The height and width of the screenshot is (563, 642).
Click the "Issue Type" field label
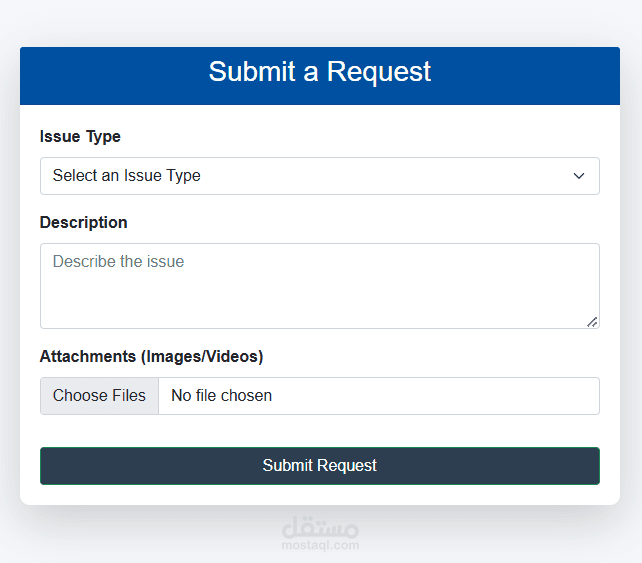[80, 137]
